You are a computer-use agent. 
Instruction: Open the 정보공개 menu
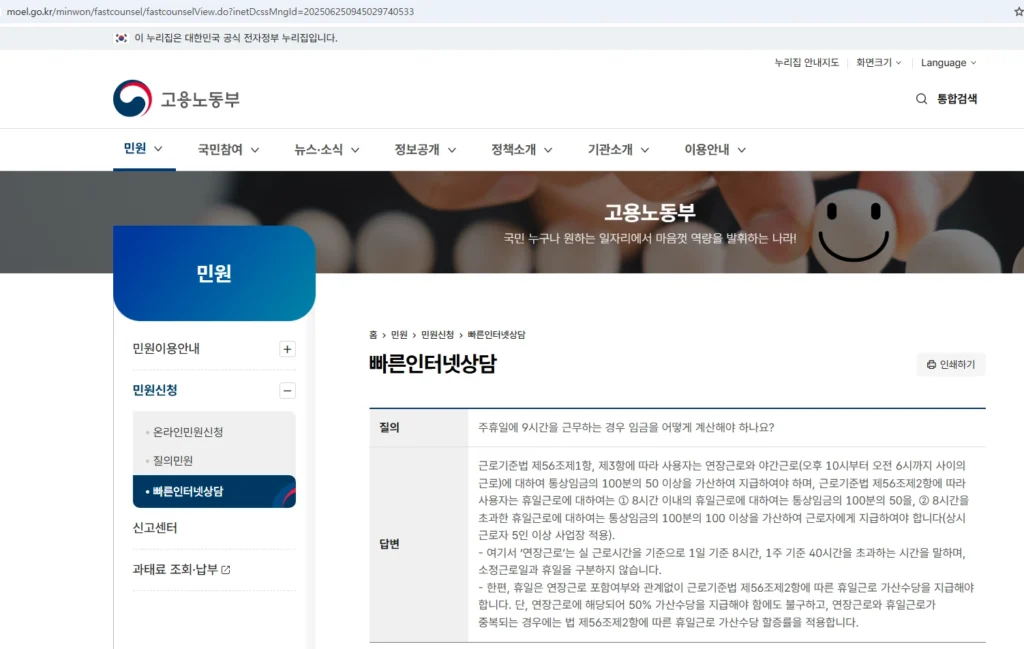(x=425, y=150)
